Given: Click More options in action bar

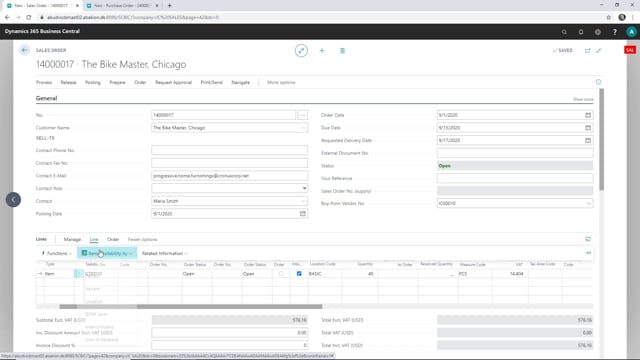Looking at the screenshot, I should click(x=281, y=82).
